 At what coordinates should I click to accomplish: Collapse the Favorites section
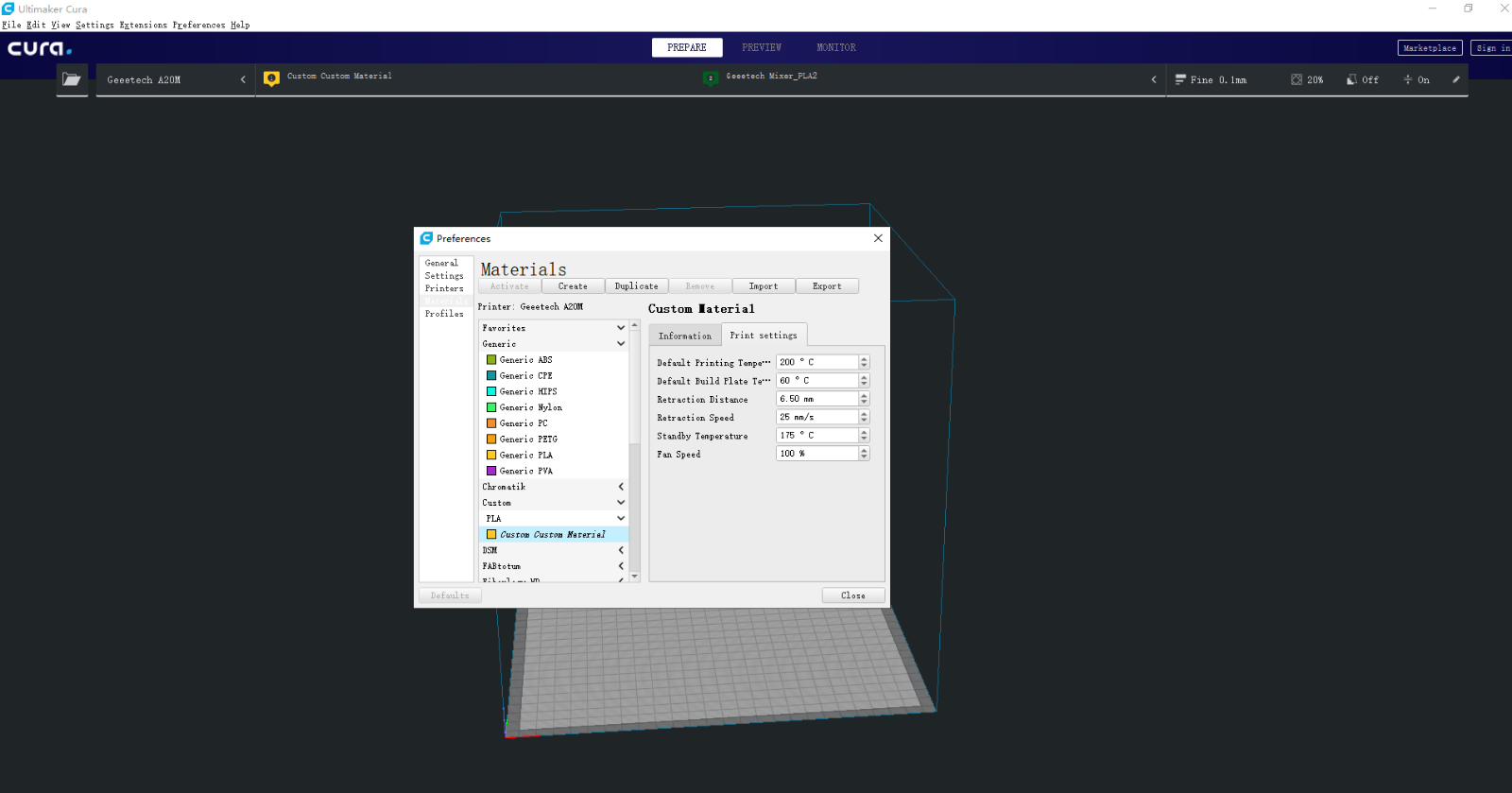[x=621, y=328]
